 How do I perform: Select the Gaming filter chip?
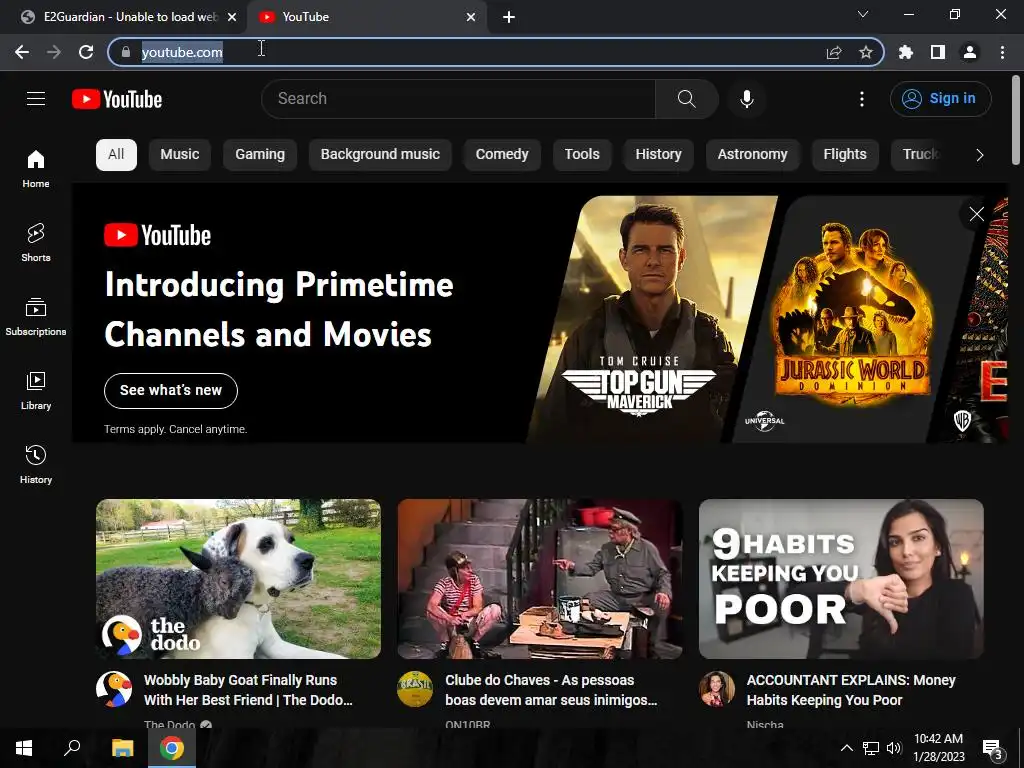260,155
